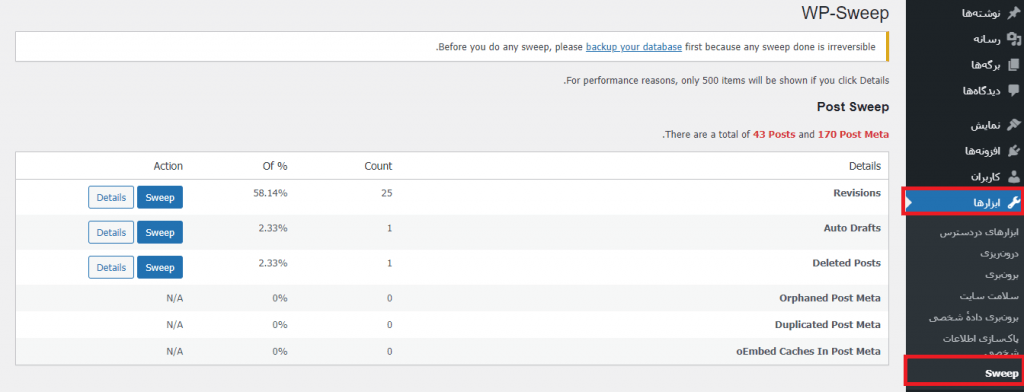Click the Action column header
This screenshot has height=392, width=1024.
point(168,166)
